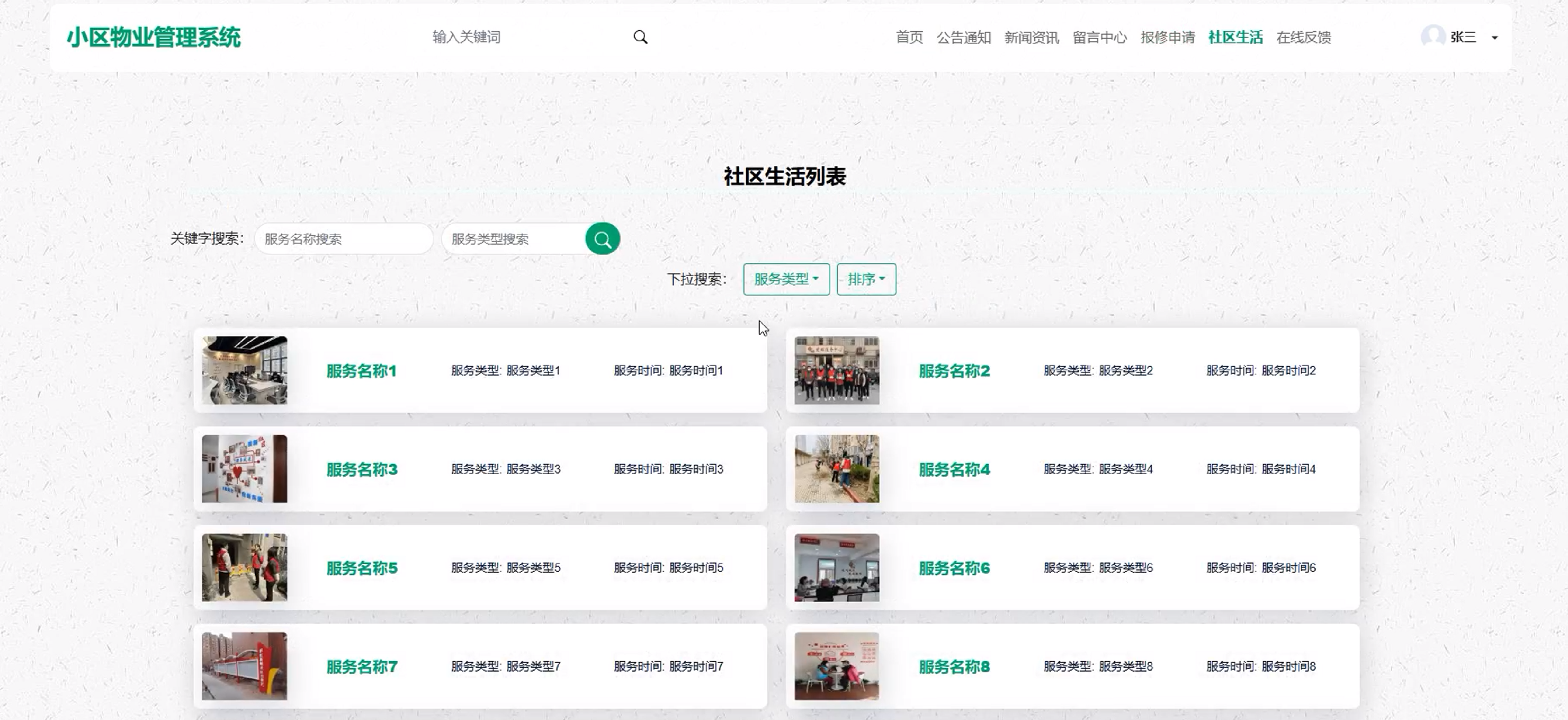
Task: Go to the 首页 menu item
Action: pos(909,37)
